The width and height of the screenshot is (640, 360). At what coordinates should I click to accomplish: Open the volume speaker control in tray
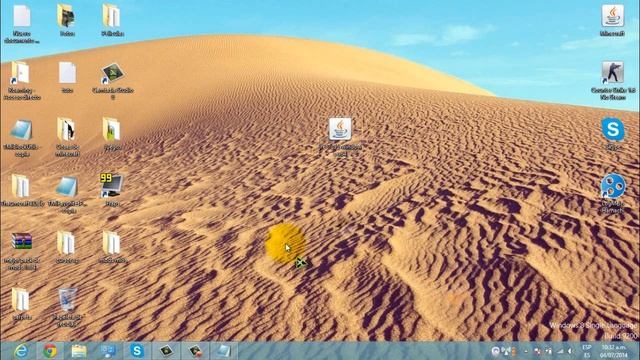pos(570,351)
